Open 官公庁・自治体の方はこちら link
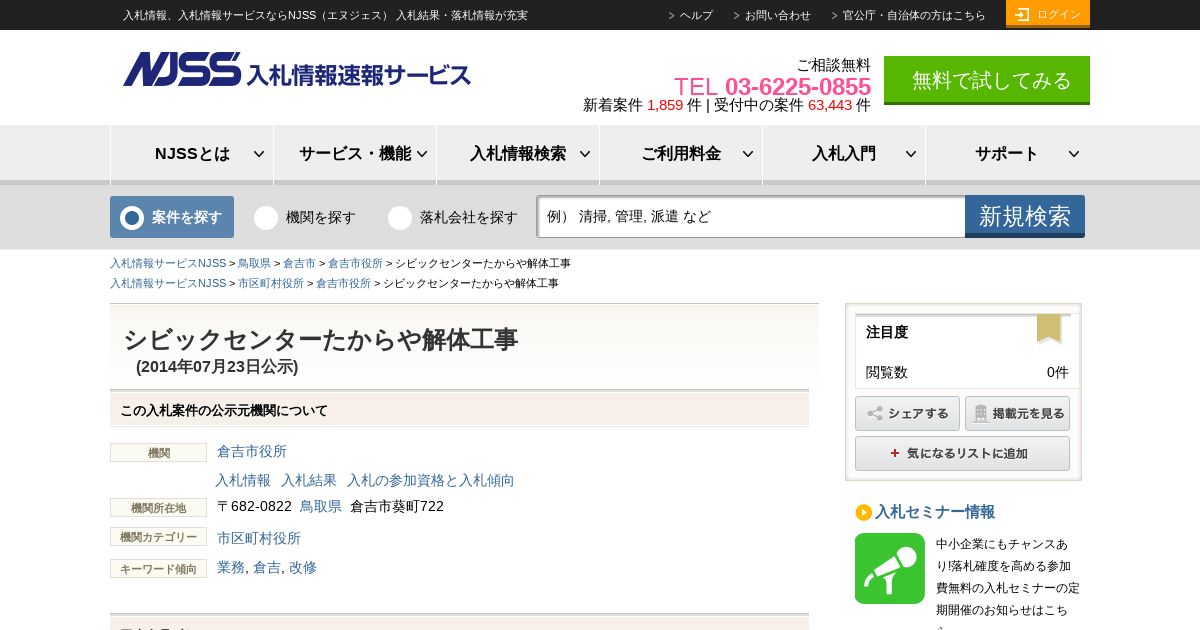1200x630 pixels. pos(914,15)
